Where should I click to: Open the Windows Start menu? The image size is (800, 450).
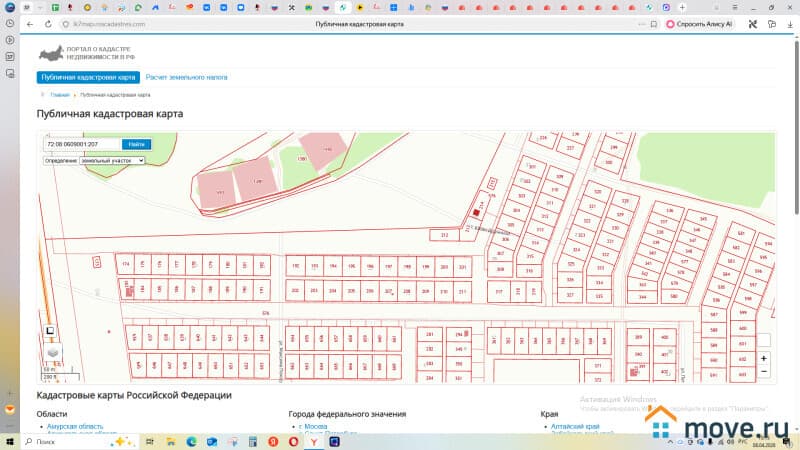coord(11,440)
